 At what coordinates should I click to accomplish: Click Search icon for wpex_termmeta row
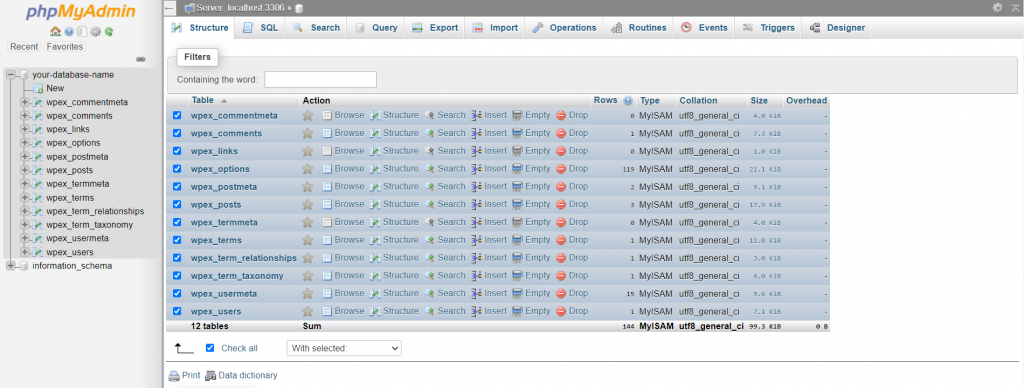(429, 222)
